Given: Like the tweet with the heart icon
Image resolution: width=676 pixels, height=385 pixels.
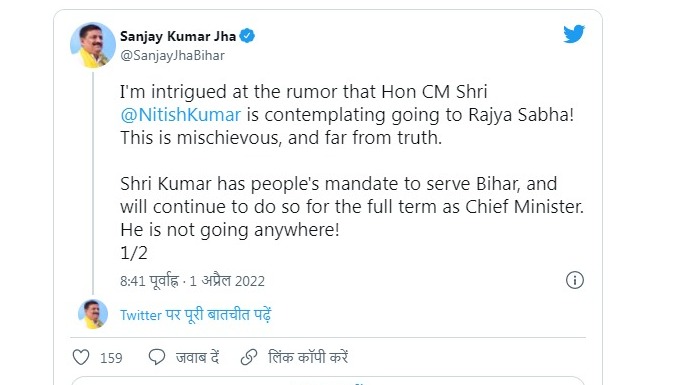Looking at the screenshot, I should click(81, 357).
